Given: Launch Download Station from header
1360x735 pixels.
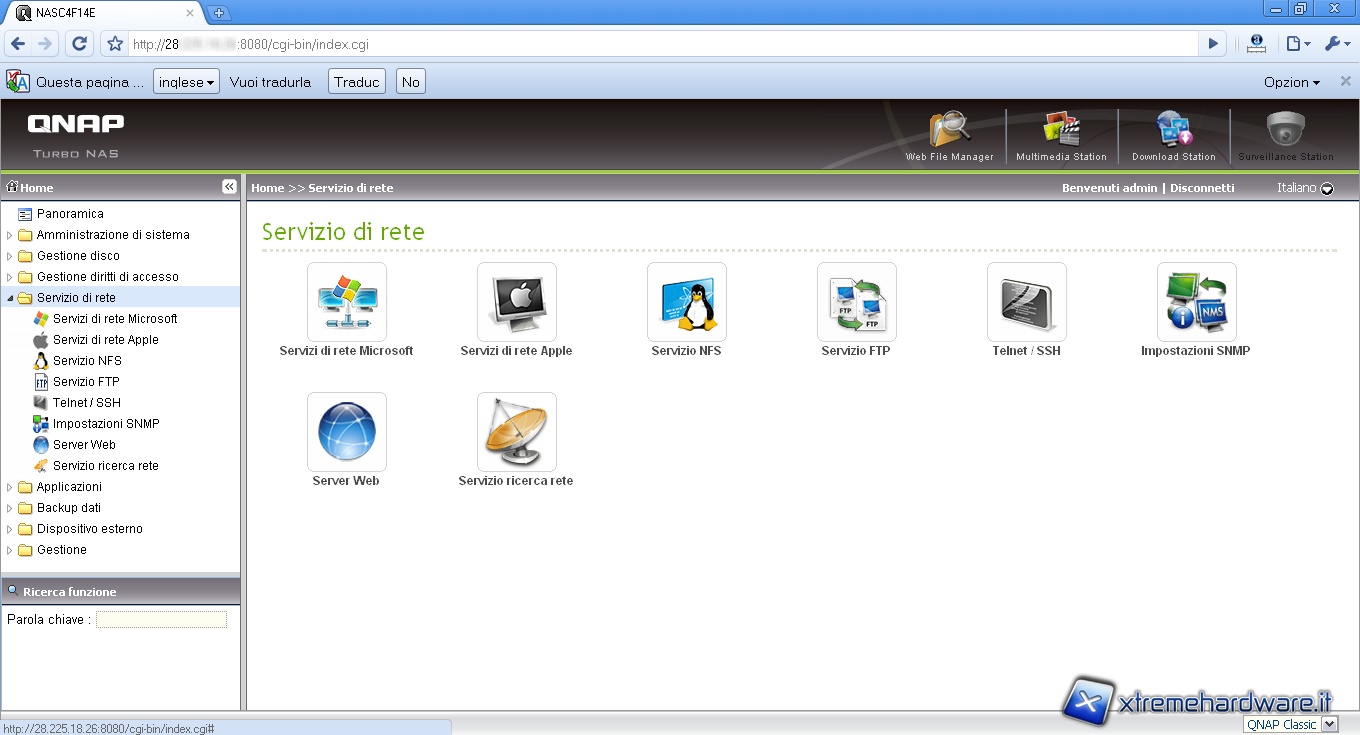Looking at the screenshot, I should pyautogui.click(x=1173, y=133).
